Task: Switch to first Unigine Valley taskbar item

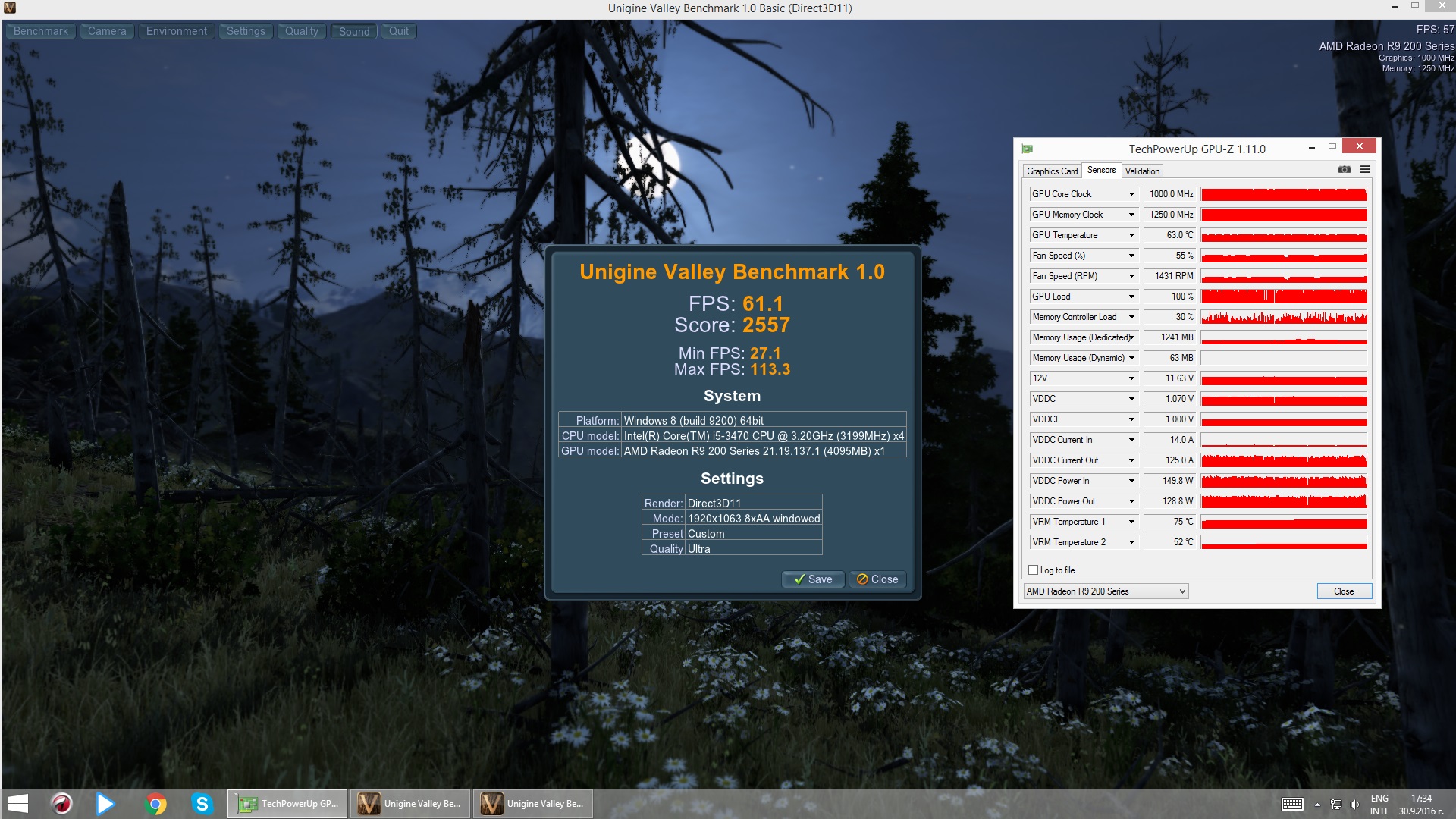Action: tap(410, 804)
